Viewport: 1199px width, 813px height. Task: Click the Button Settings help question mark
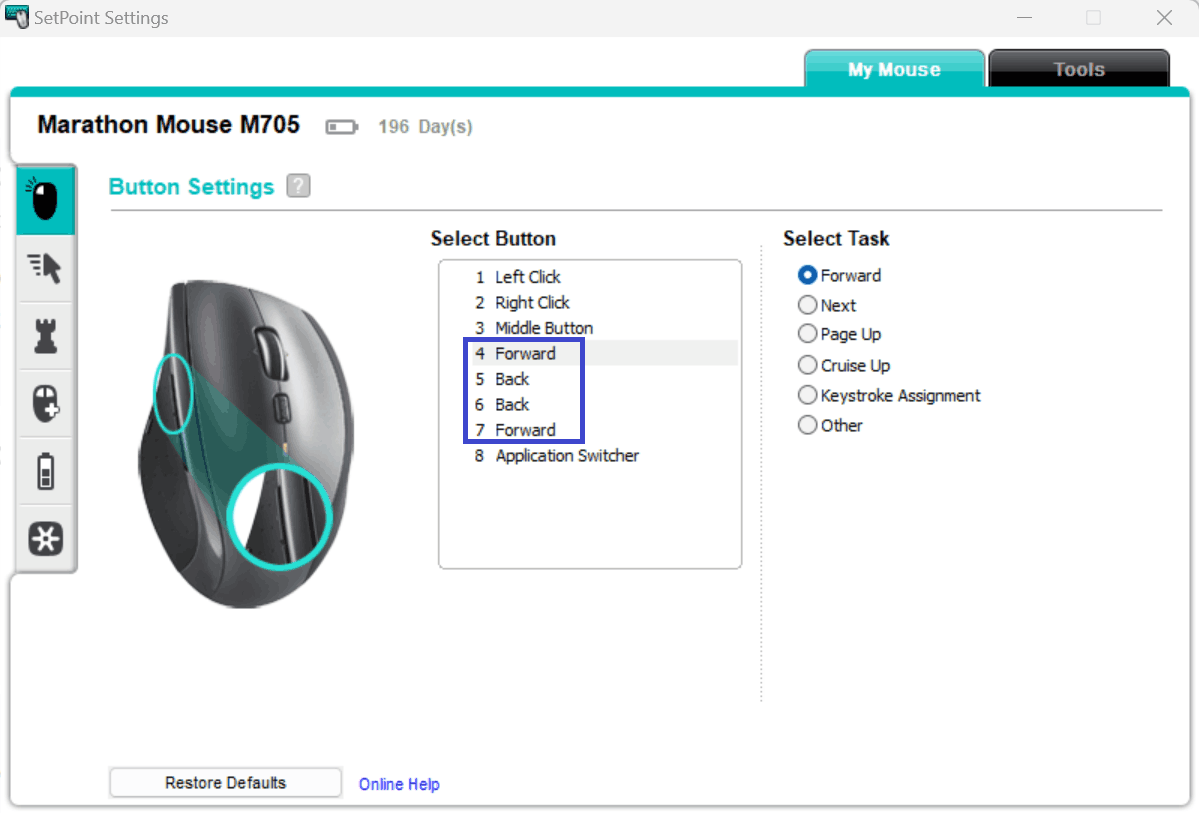[298, 186]
